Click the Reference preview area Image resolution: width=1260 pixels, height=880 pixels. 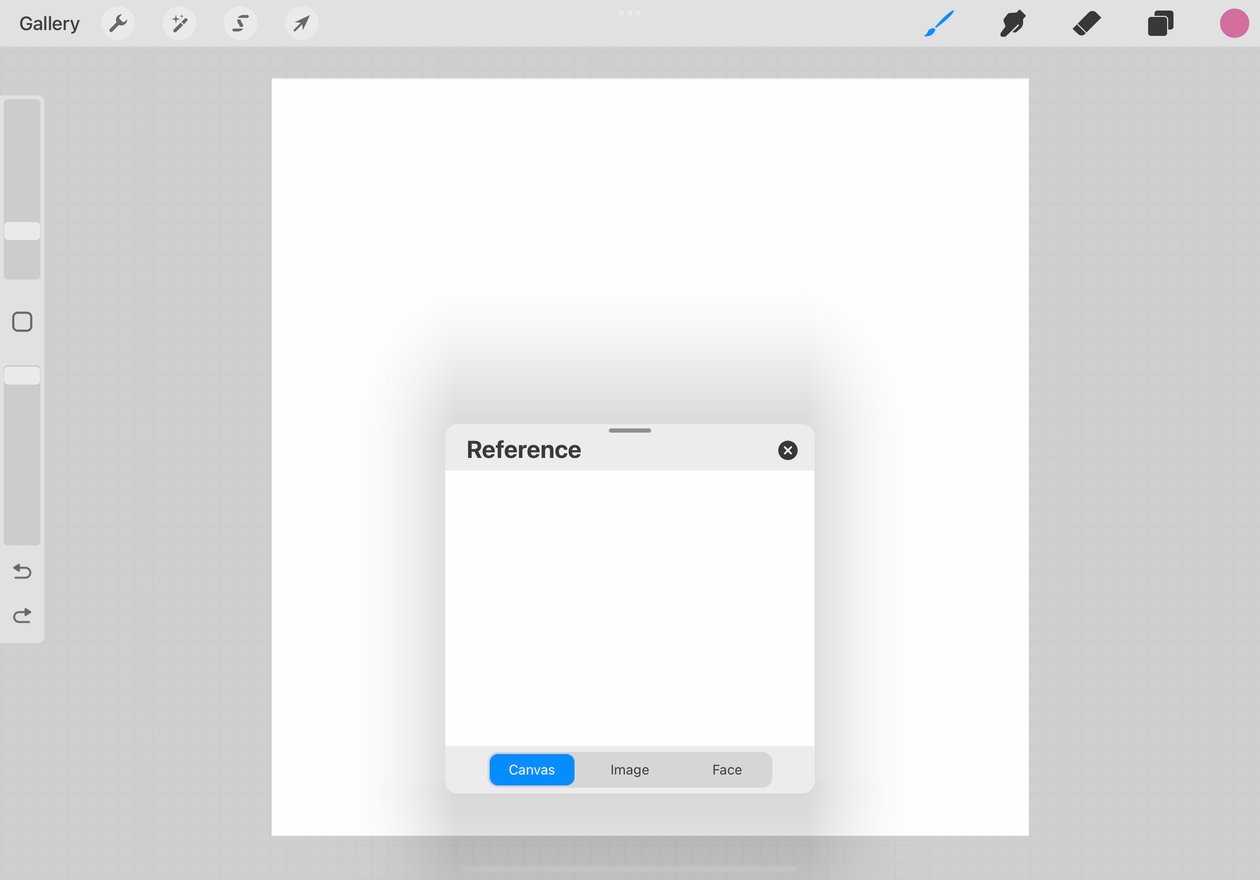tap(630, 608)
